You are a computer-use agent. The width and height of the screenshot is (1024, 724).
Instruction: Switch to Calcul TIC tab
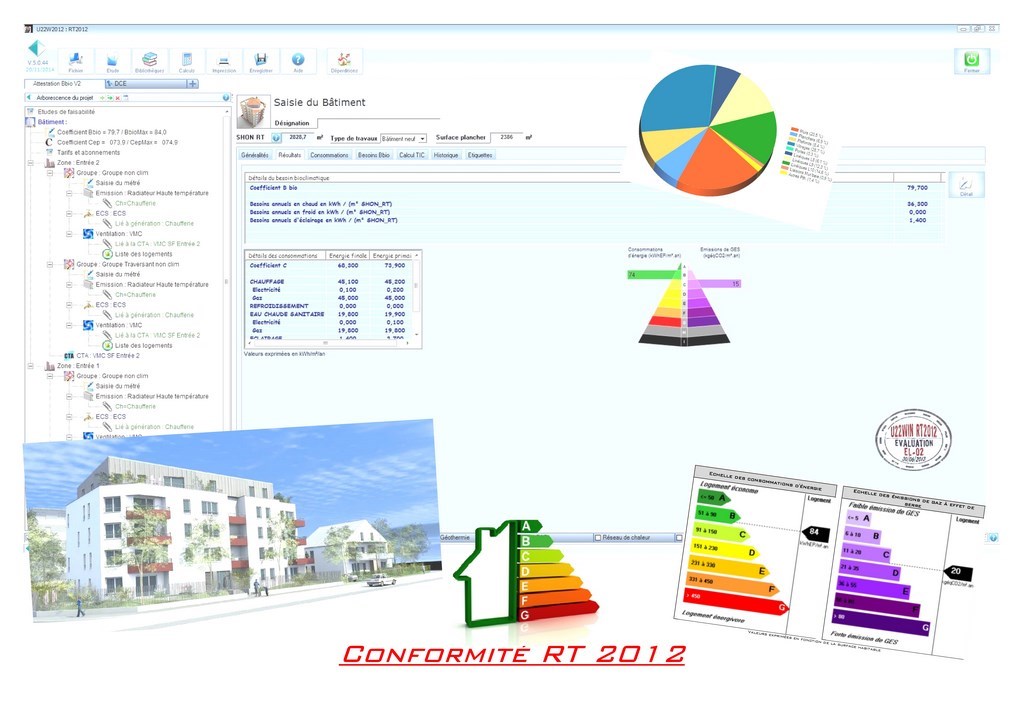pyautogui.click(x=411, y=155)
